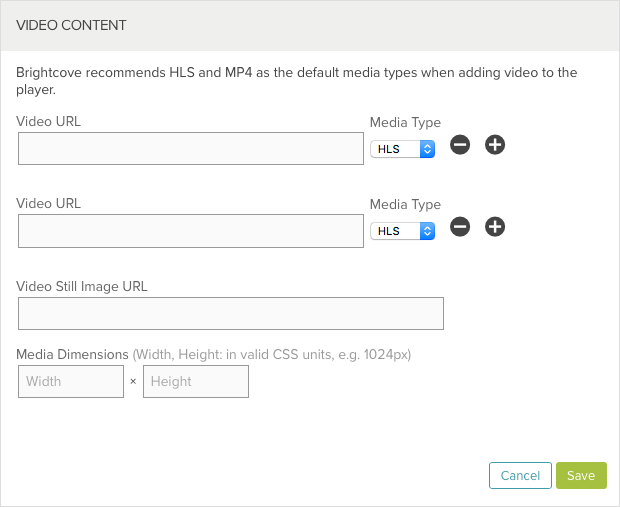The width and height of the screenshot is (620, 507).
Task: Focus the second Video URL text field
Action: point(191,231)
